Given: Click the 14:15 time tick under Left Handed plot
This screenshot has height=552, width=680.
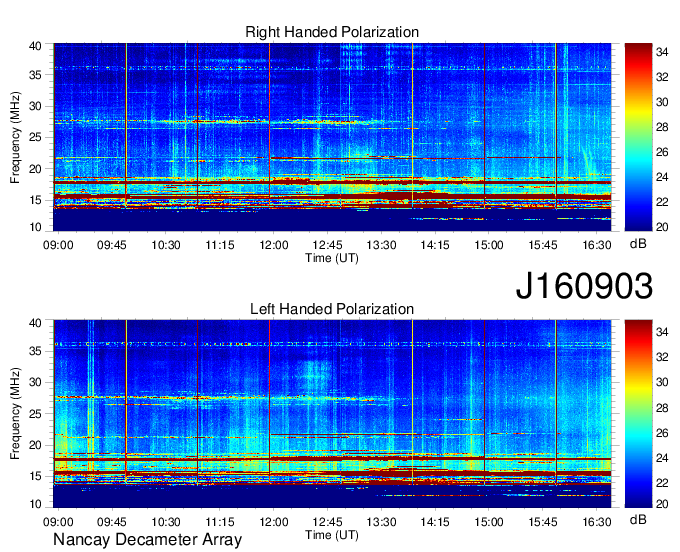Looking at the screenshot, I should [435, 522].
